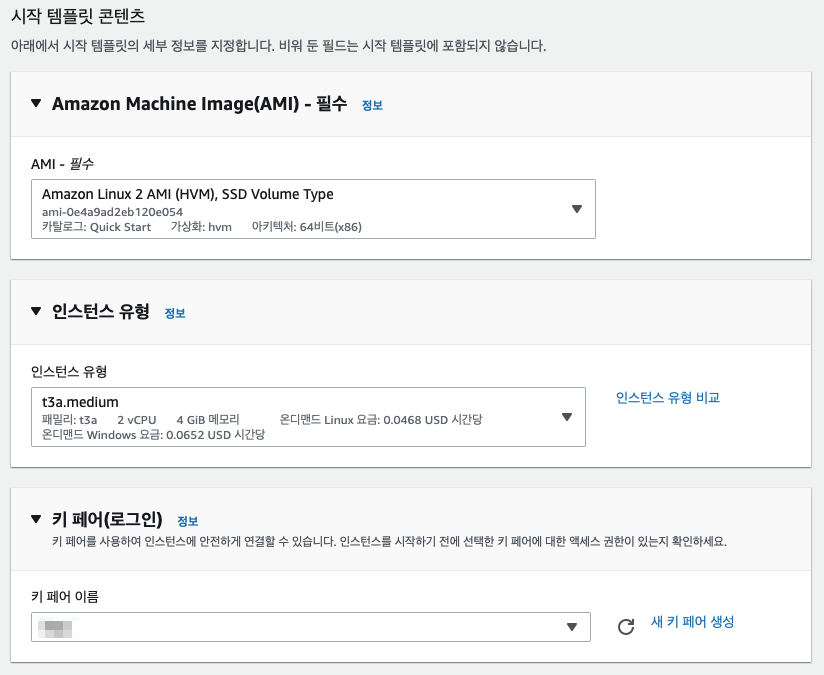Screen dimensions: 824x675
Task: Click the 가상화: hvm text
Action: click(x=201, y=227)
